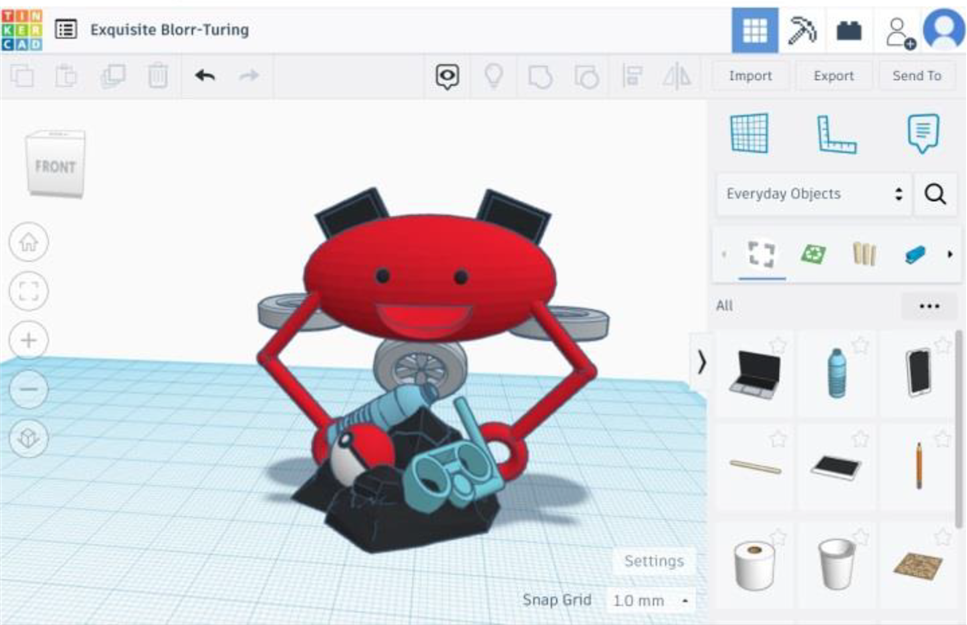
Task: Switch to 3D design grid view
Action: point(754,30)
